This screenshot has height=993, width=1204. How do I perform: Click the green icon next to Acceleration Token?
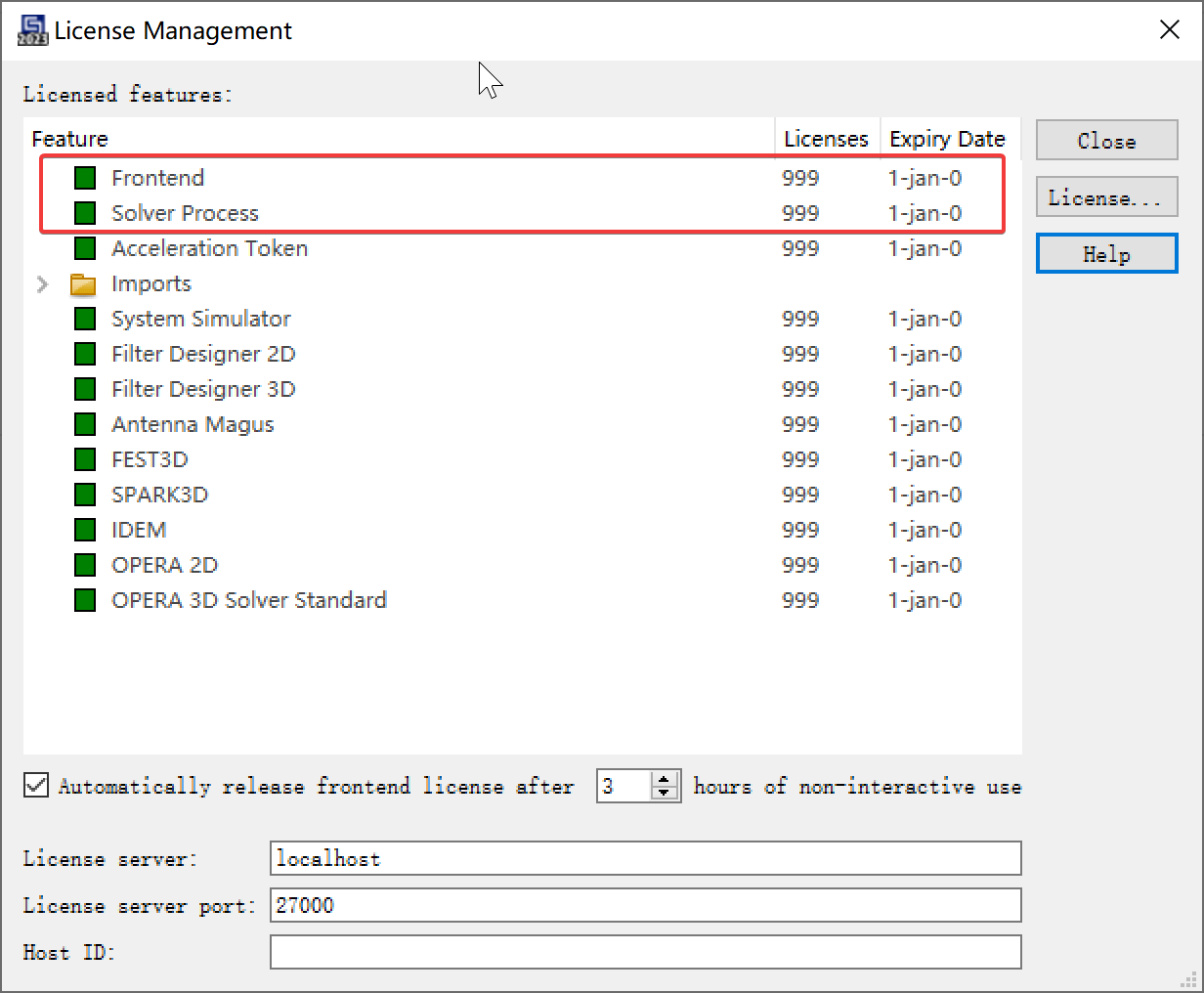(x=85, y=248)
